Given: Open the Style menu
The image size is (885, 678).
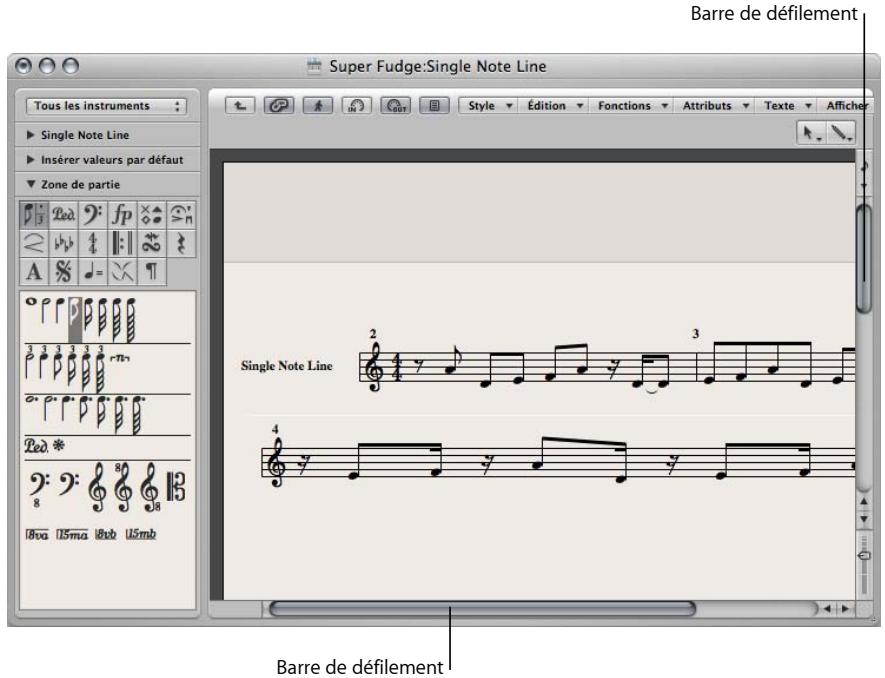Looking at the screenshot, I should [x=489, y=106].
